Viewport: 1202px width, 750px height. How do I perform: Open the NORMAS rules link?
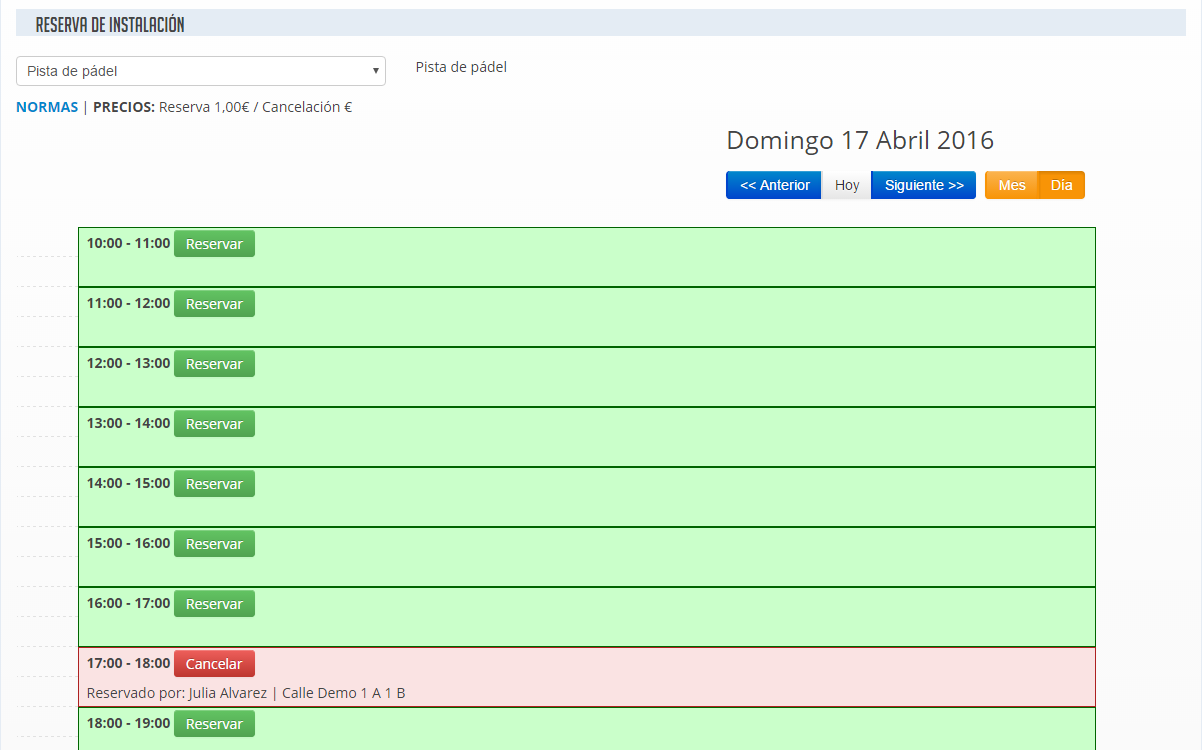[x=47, y=107]
